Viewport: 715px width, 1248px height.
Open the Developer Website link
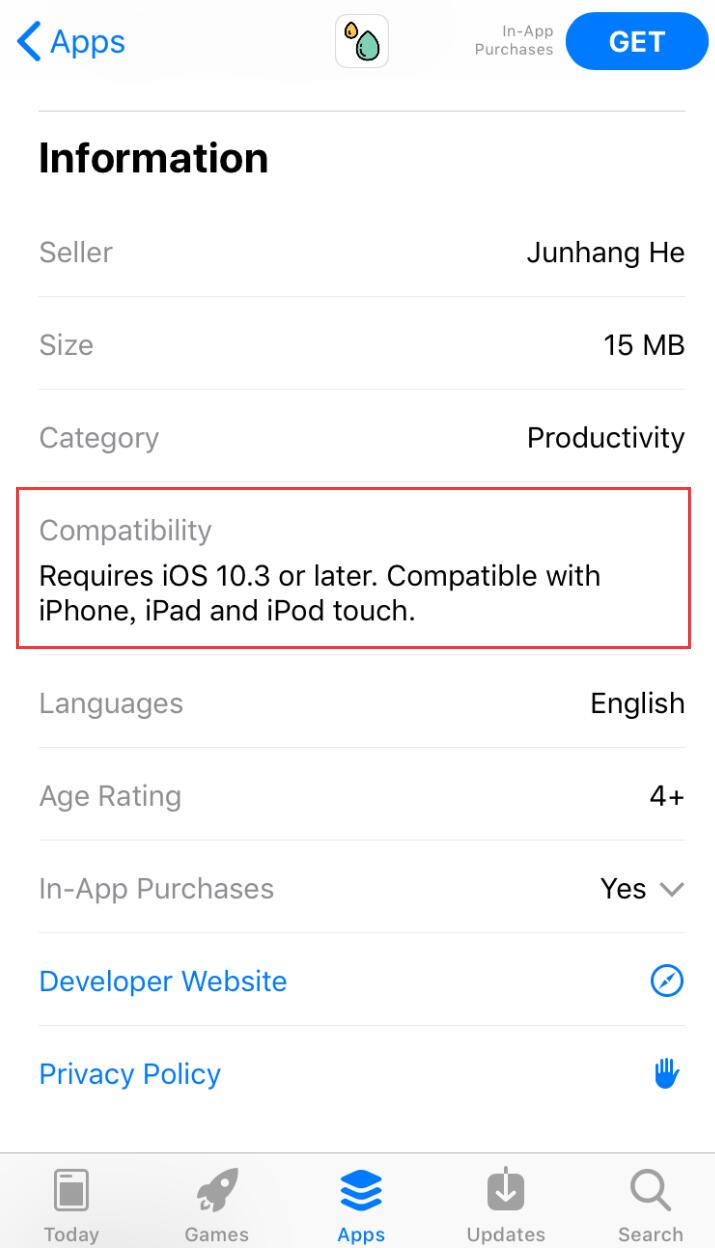pyautogui.click(x=162, y=981)
